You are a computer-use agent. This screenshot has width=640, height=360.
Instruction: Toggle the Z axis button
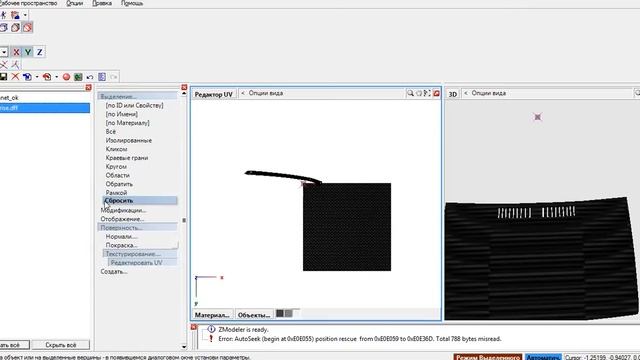click(40, 52)
